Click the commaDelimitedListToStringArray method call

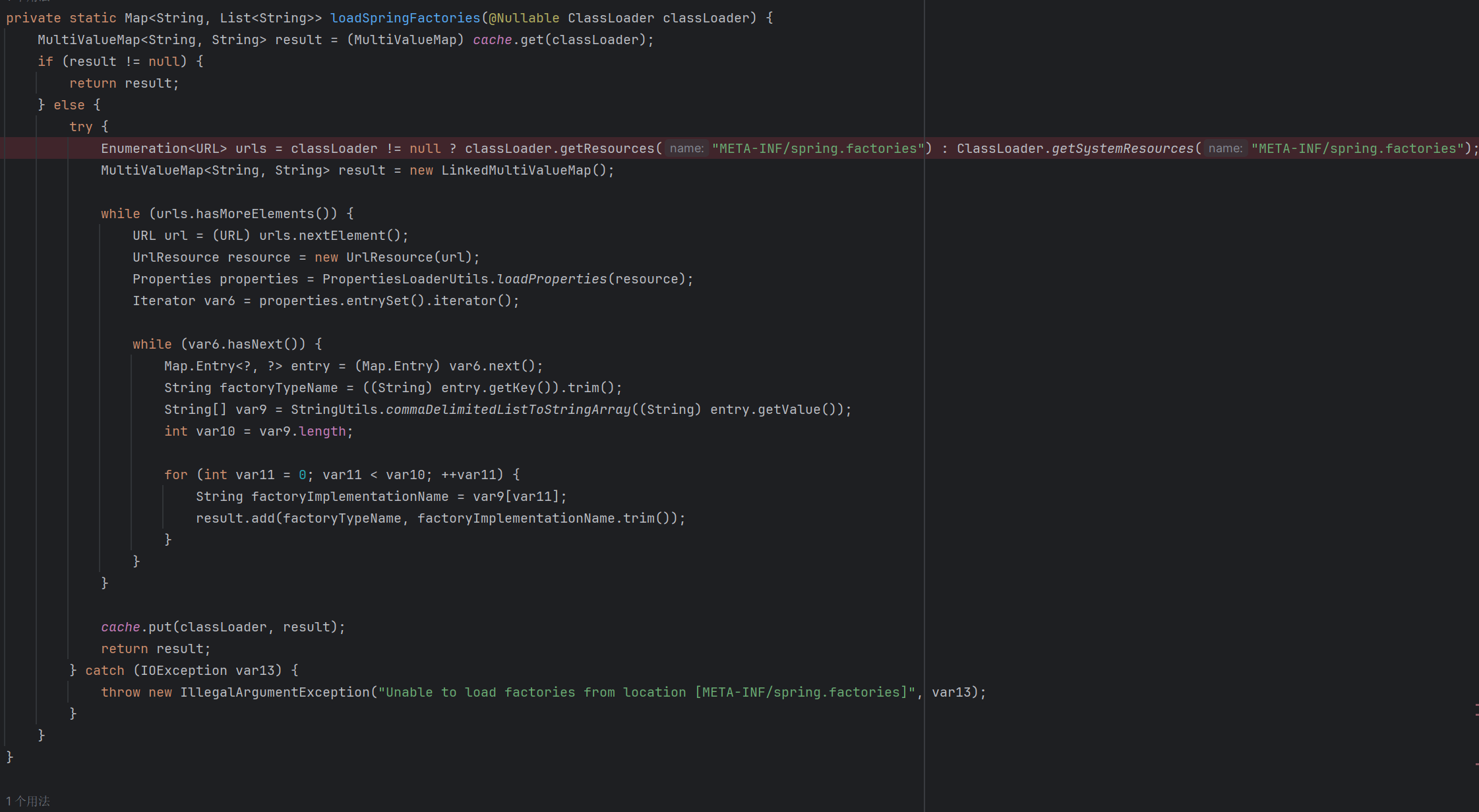(x=508, y=409)
